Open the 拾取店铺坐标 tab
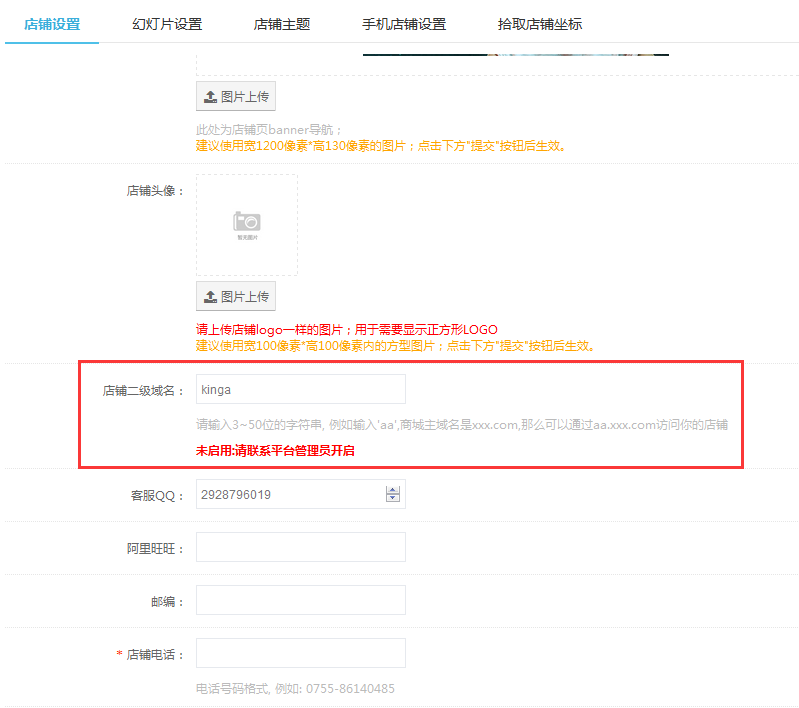This screenshot has width=799, height=708. (x=540, y=24)
